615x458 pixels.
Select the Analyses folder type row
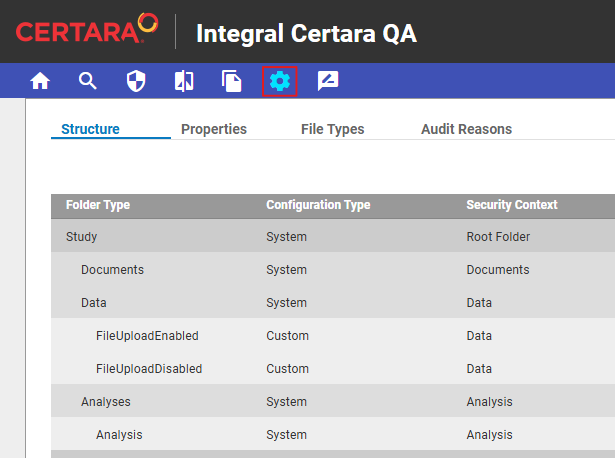(333, 401)
